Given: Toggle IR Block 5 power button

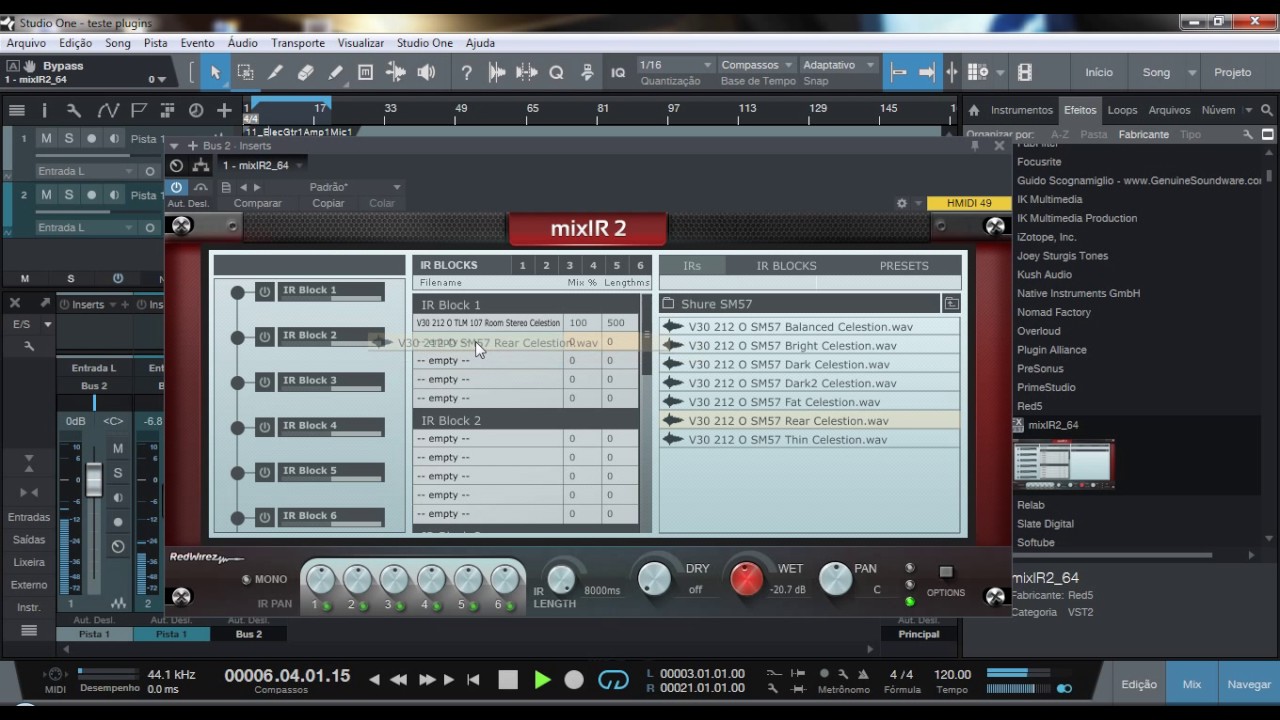Looking at the screenshot, I should (x=265, y=472).
